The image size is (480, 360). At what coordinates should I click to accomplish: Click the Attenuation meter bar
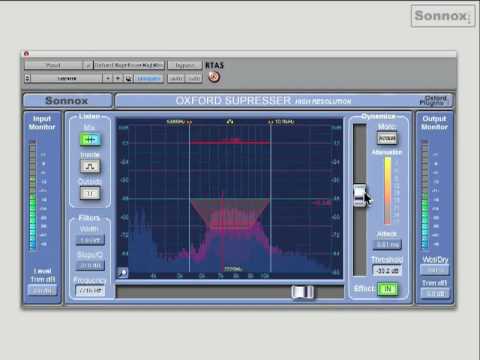click(388, 191)
